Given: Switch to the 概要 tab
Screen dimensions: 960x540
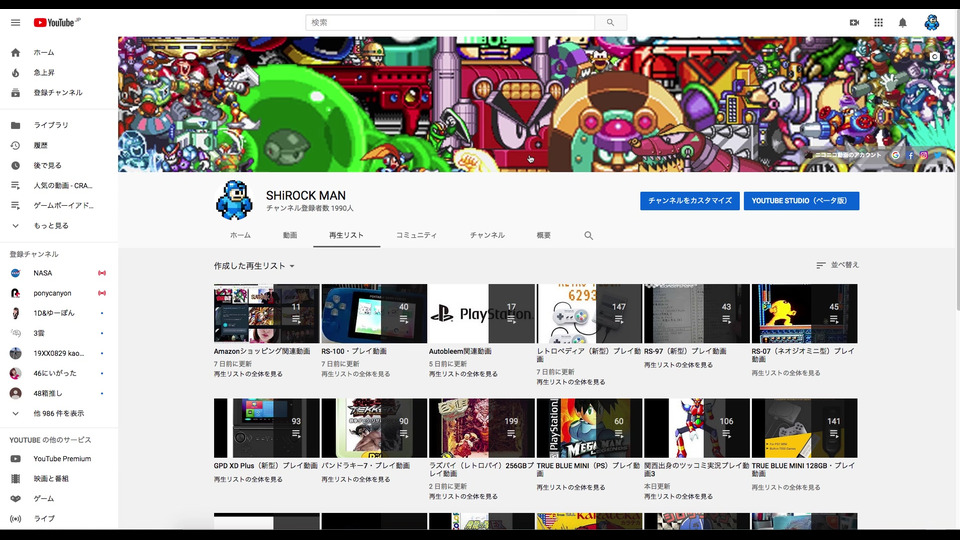Looking at the screenshot, I should (544, 236).
